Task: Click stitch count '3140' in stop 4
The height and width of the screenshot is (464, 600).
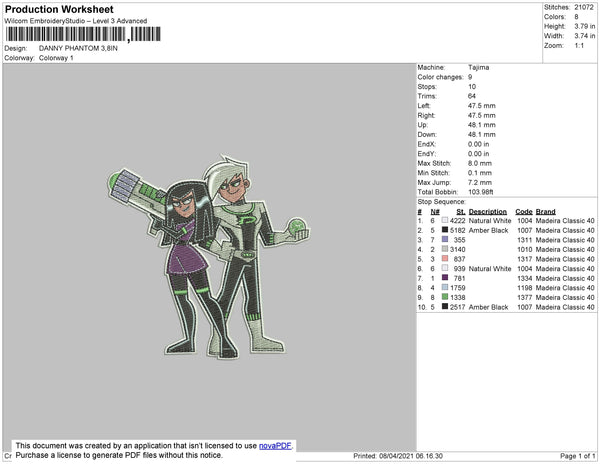Action: [458, 249]
